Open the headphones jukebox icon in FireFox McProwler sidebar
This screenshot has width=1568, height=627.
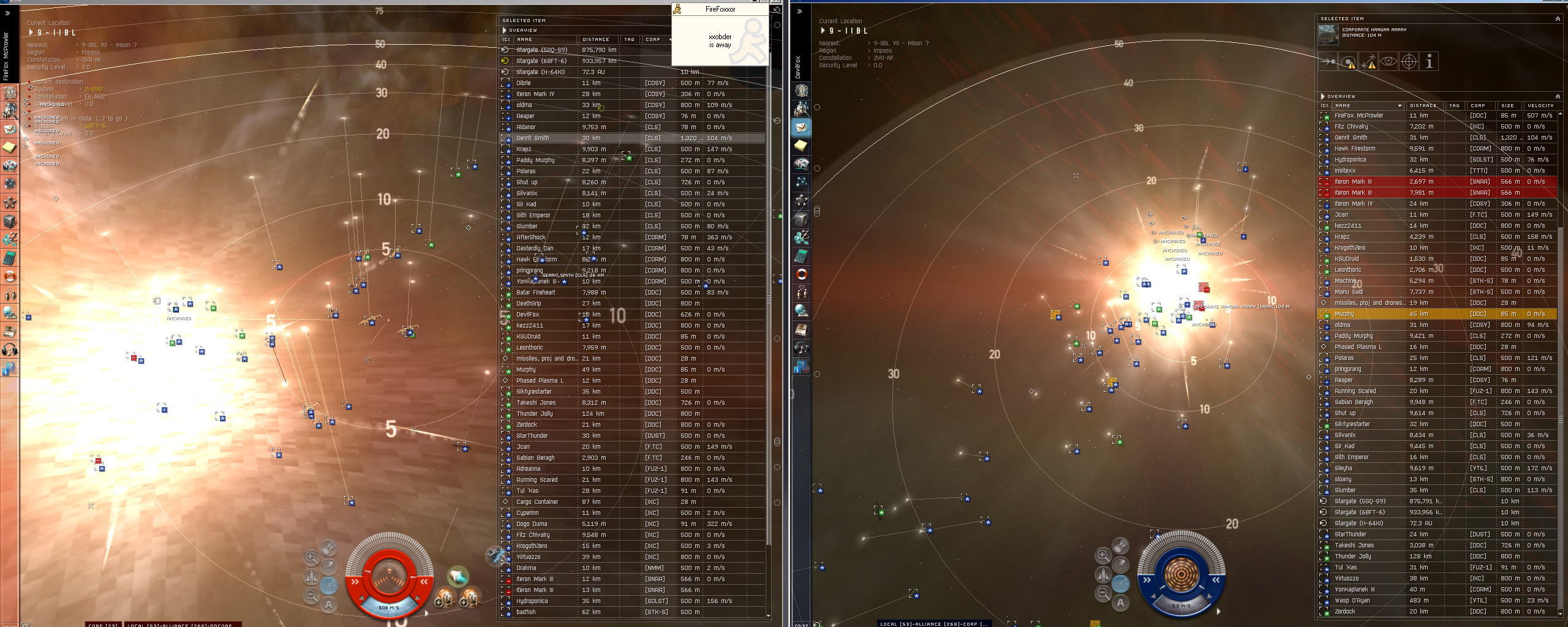10,350
